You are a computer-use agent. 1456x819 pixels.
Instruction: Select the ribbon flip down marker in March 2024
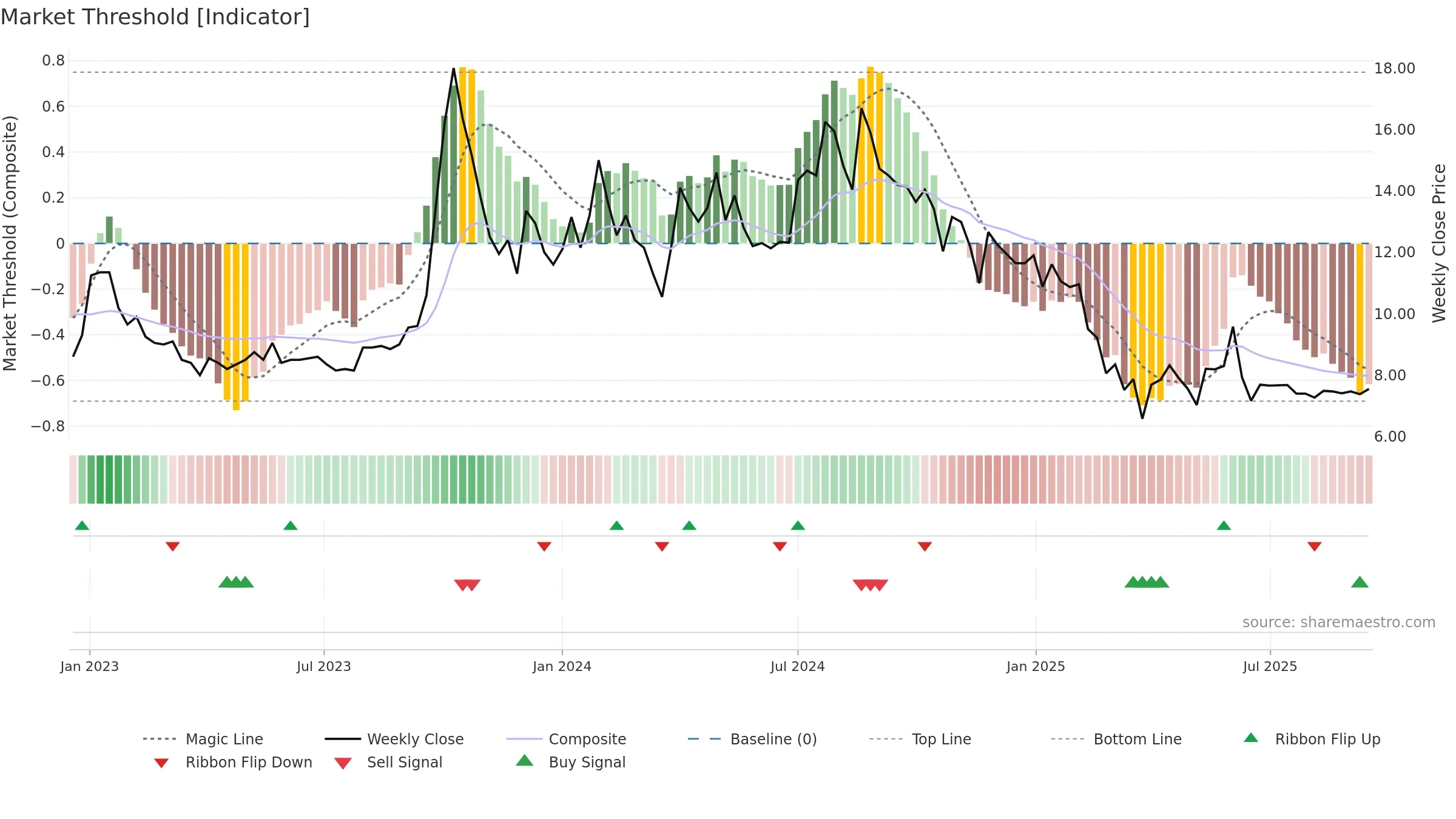click(662, 547)
